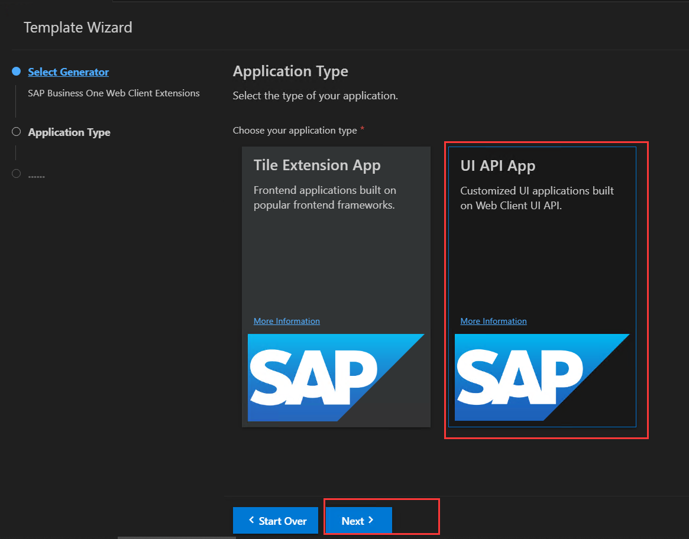Open More Information link for UI API App

(x=493, y=321)
